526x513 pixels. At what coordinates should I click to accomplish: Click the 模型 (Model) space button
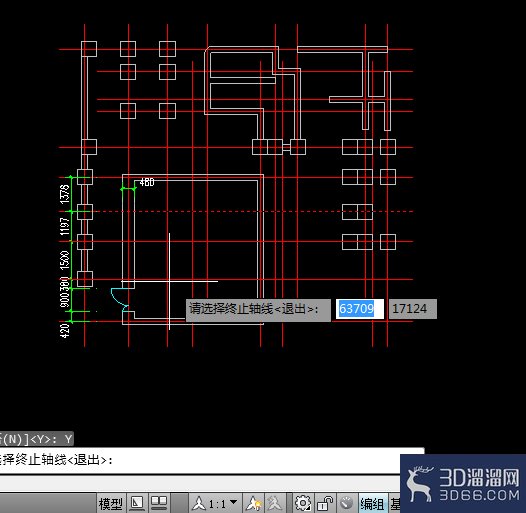tap(111, 504)
